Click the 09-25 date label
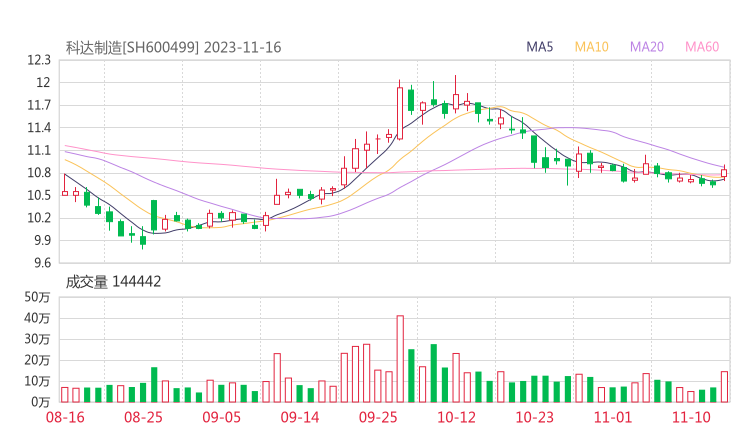This screenshot has height=440, width=740. [378, 417]
